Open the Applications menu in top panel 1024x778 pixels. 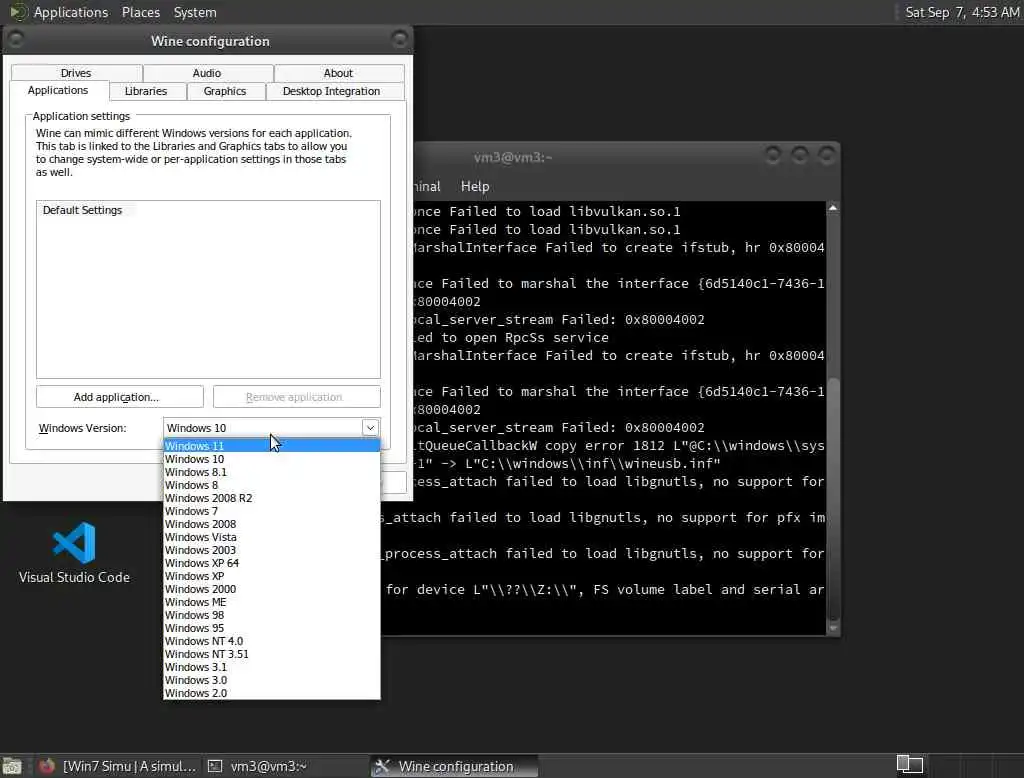71,12
